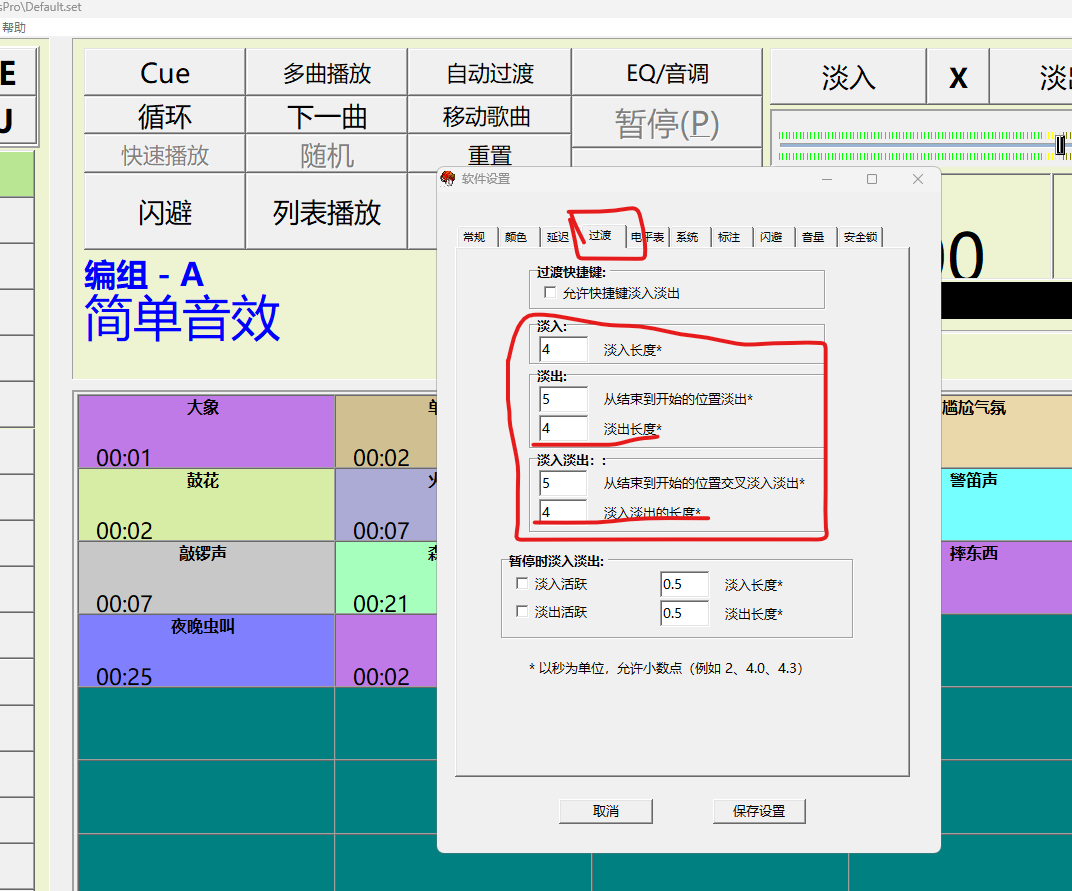
Task: Activate the 列表播放 button
Action: tap(326, 212)
